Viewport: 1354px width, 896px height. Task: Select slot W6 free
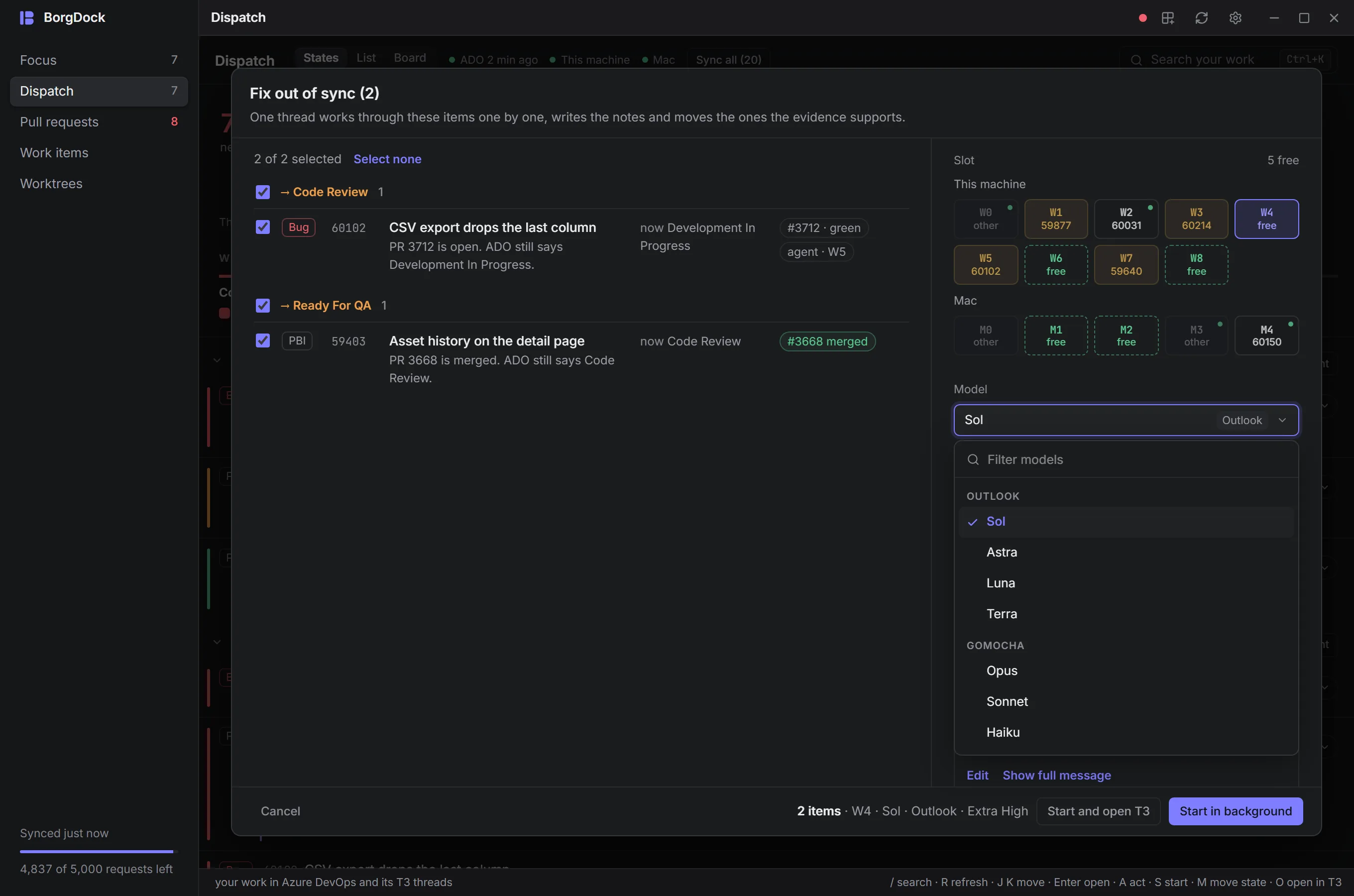click(x=1056, y=265)
